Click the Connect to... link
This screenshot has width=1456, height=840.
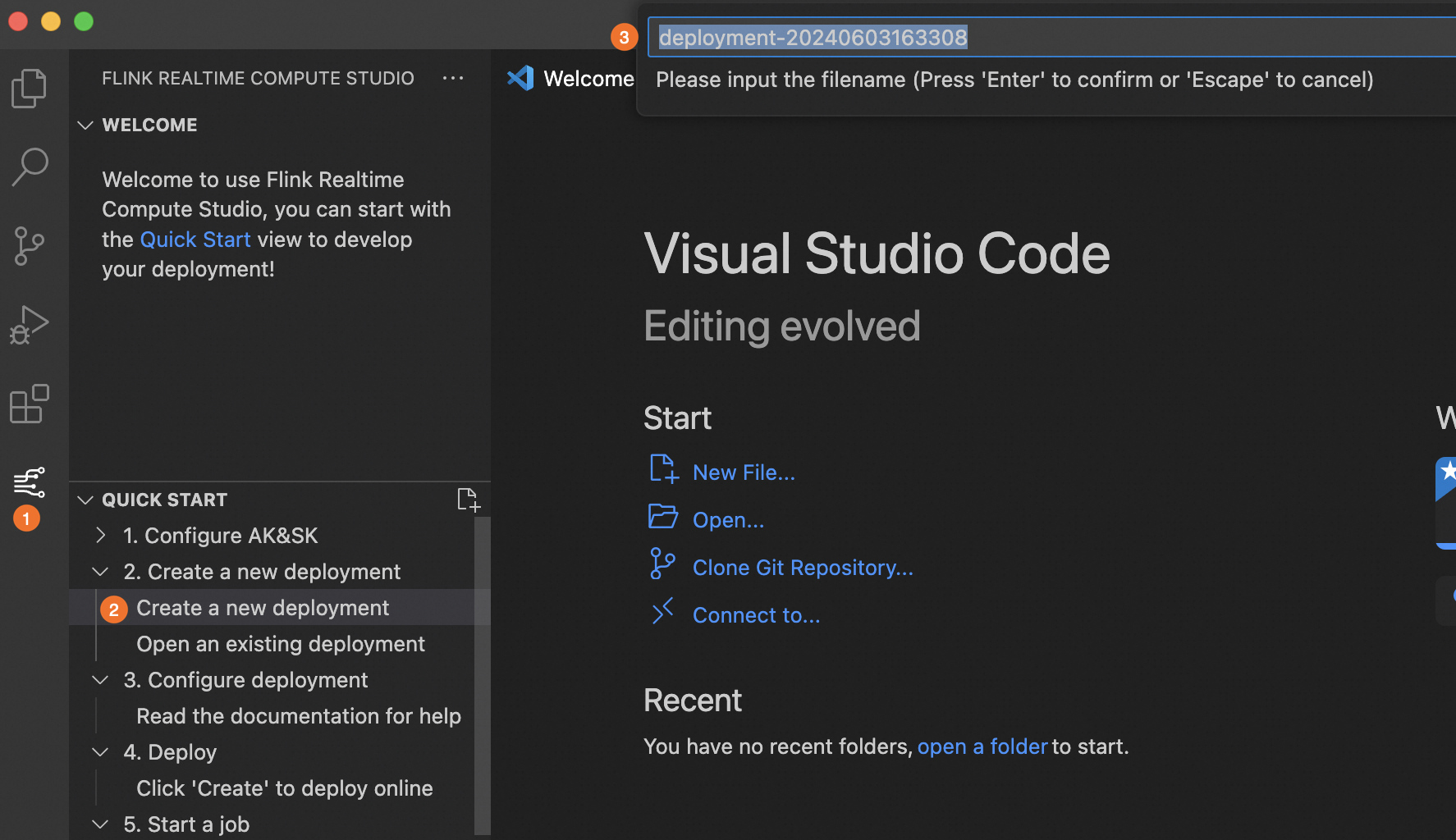pyautogui.click(x=756, y=615)
